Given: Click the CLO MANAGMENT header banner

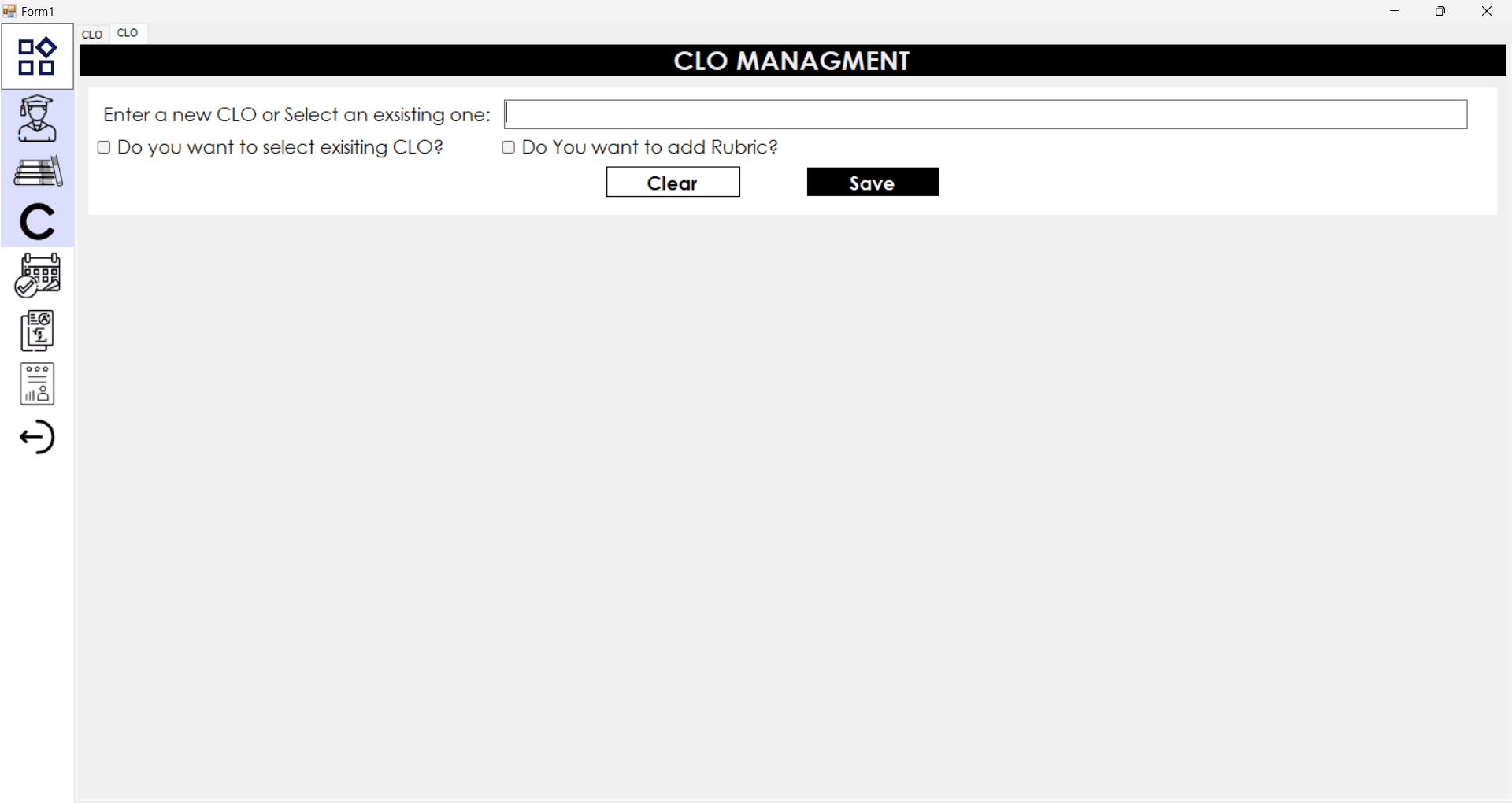Looking at the screenshot, I should (x=791, y=61).
